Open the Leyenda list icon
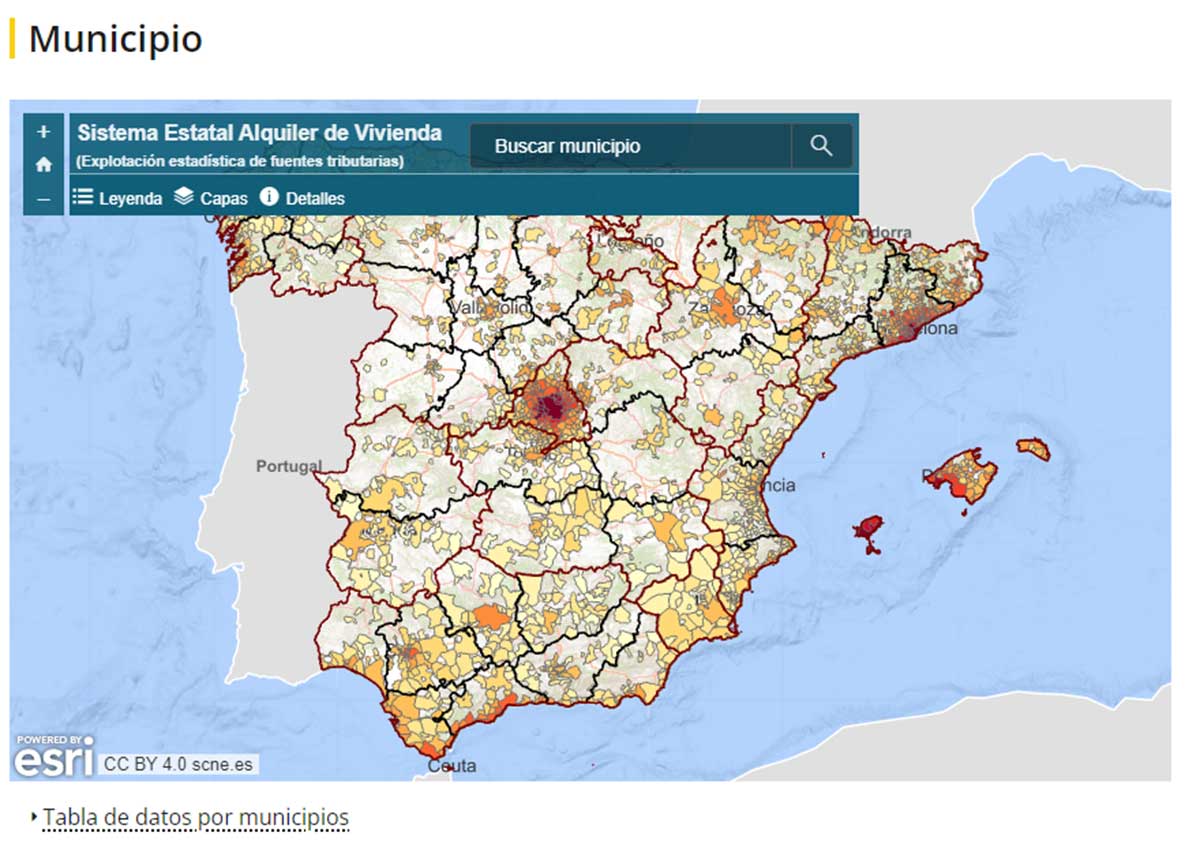Screen dimensions: 1200x855 82,197
